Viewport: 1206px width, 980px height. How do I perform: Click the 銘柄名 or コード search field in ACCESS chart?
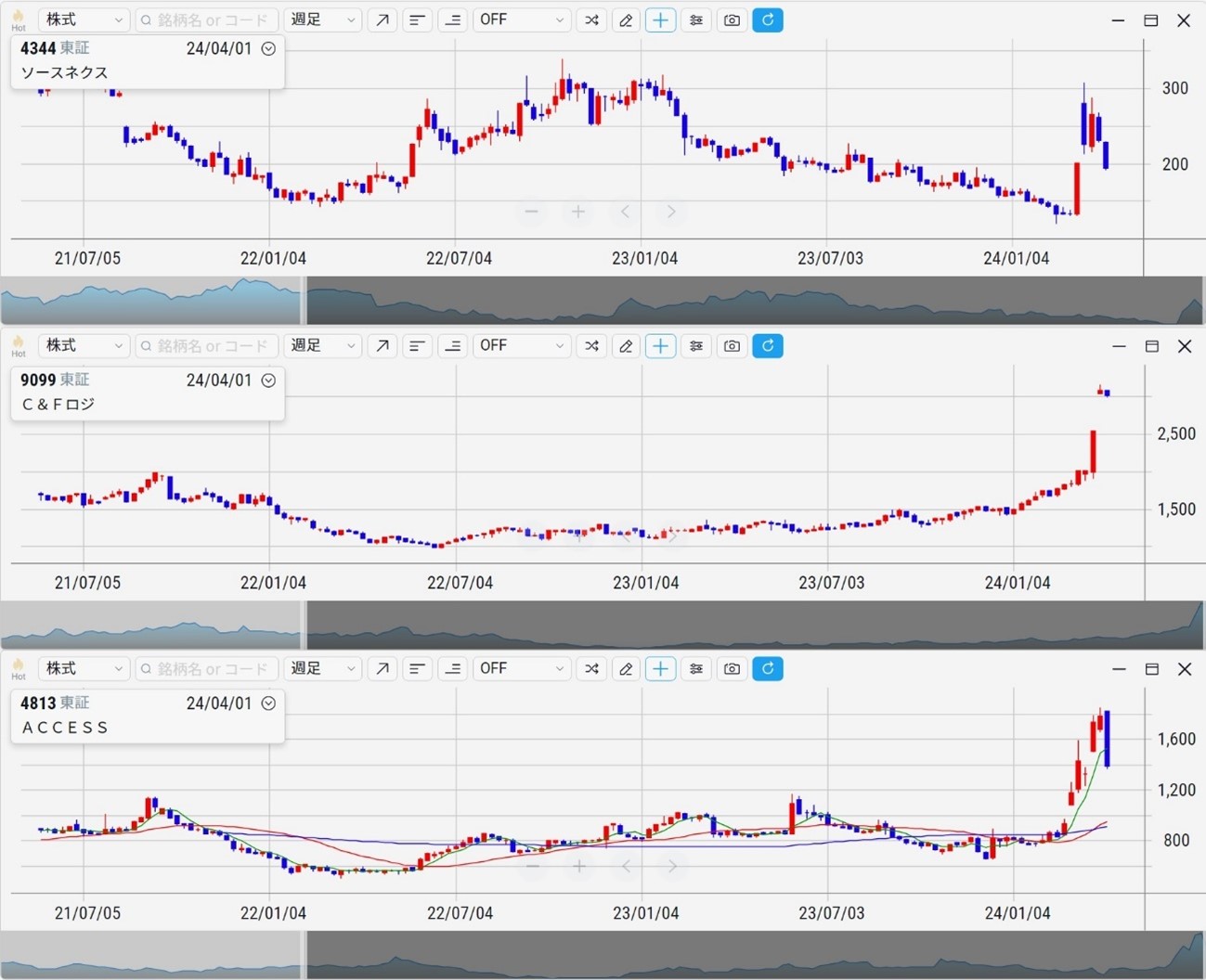pyautogui.click(x=208, y=669)
